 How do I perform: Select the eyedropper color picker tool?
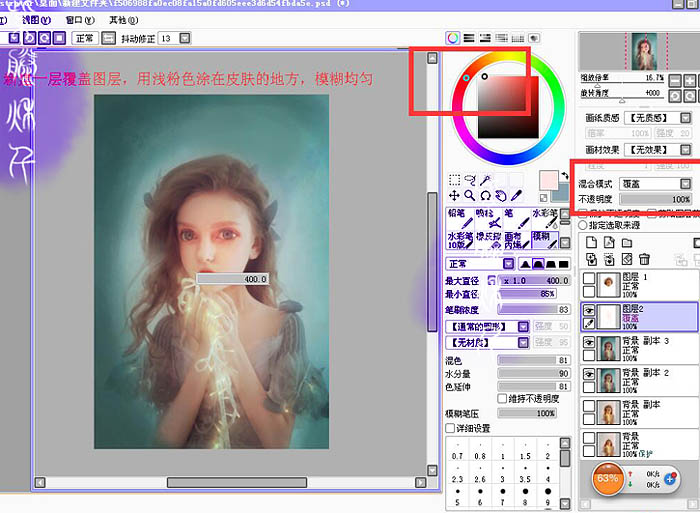[516, 196]
